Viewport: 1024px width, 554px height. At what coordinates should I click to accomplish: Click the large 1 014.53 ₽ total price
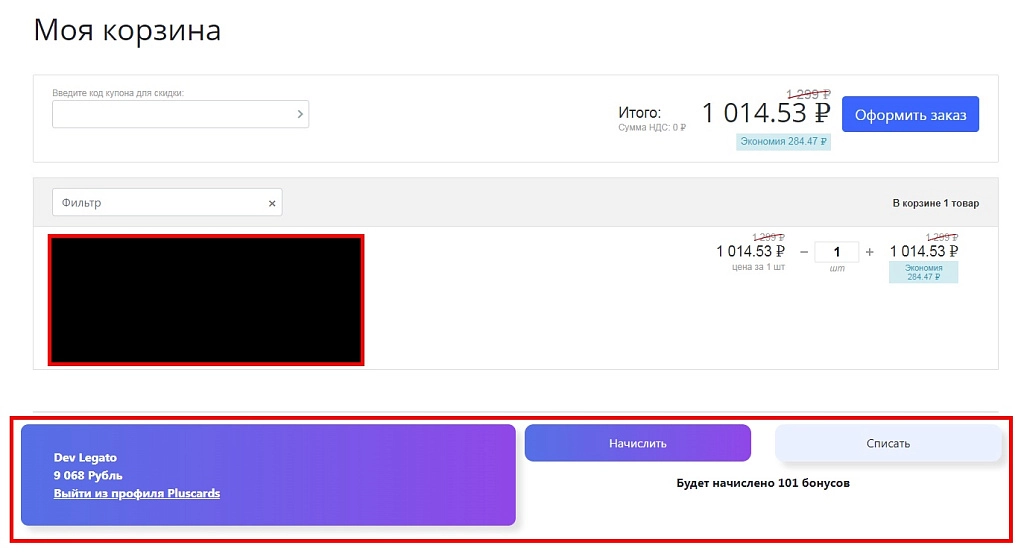pos(765,113)
